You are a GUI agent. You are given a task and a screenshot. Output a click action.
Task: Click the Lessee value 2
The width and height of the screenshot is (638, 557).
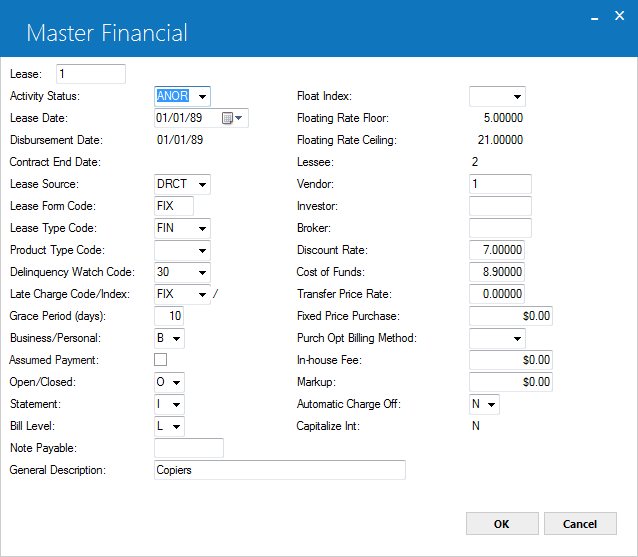point(475,162)
